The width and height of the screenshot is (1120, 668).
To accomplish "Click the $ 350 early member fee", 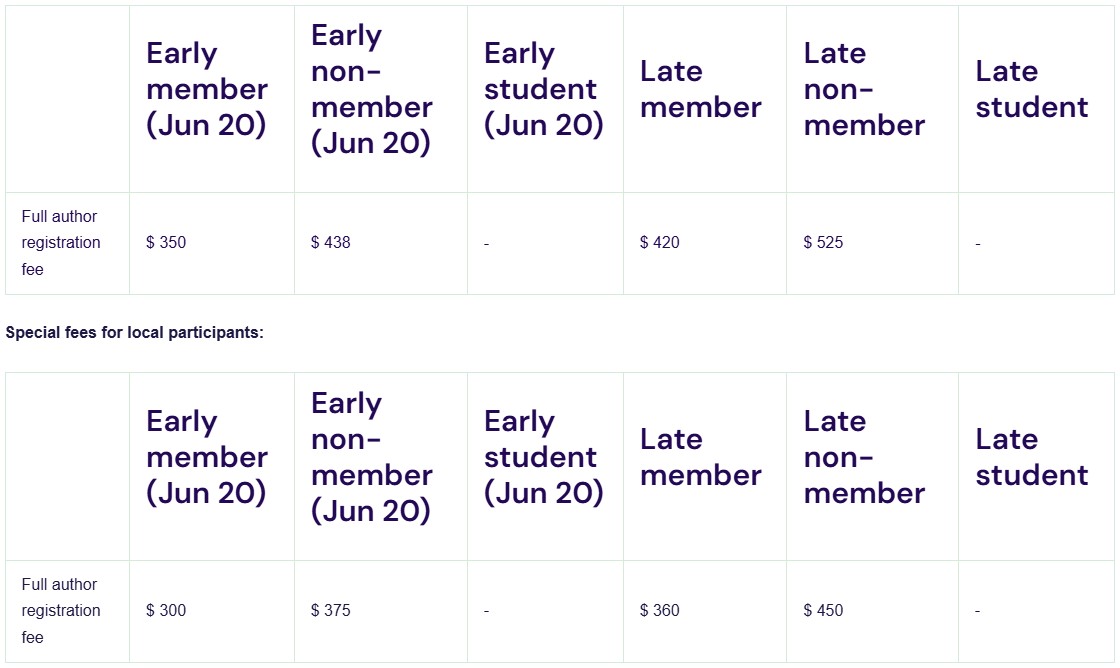I will pyautogui.click(x=166, y=243).
